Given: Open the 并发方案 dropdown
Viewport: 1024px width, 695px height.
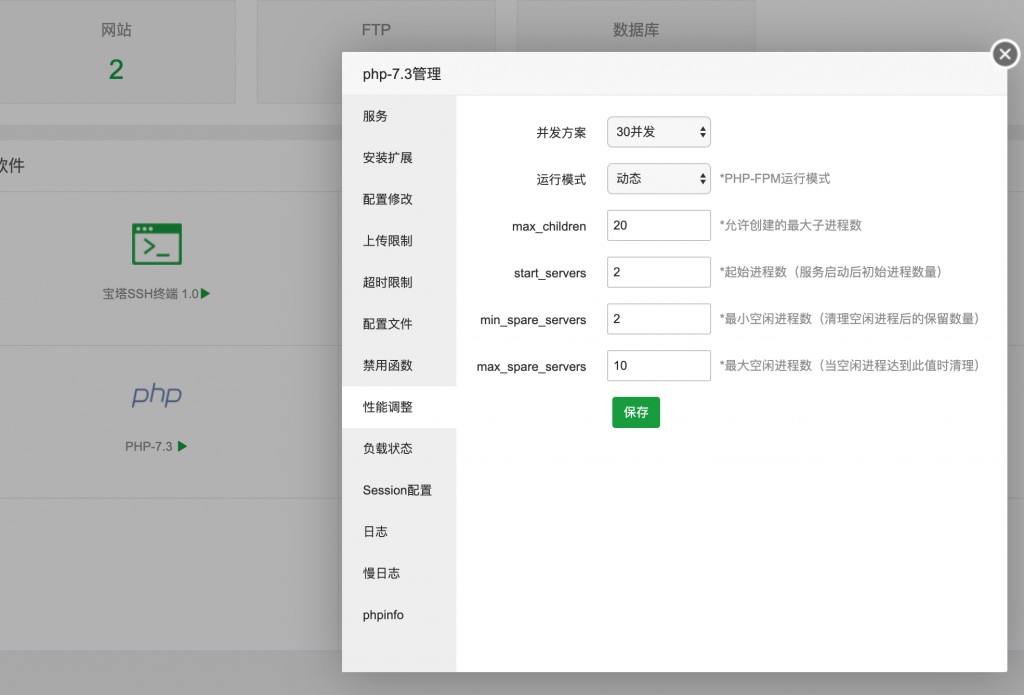Looking at the screenshot, I should (658, 132).
